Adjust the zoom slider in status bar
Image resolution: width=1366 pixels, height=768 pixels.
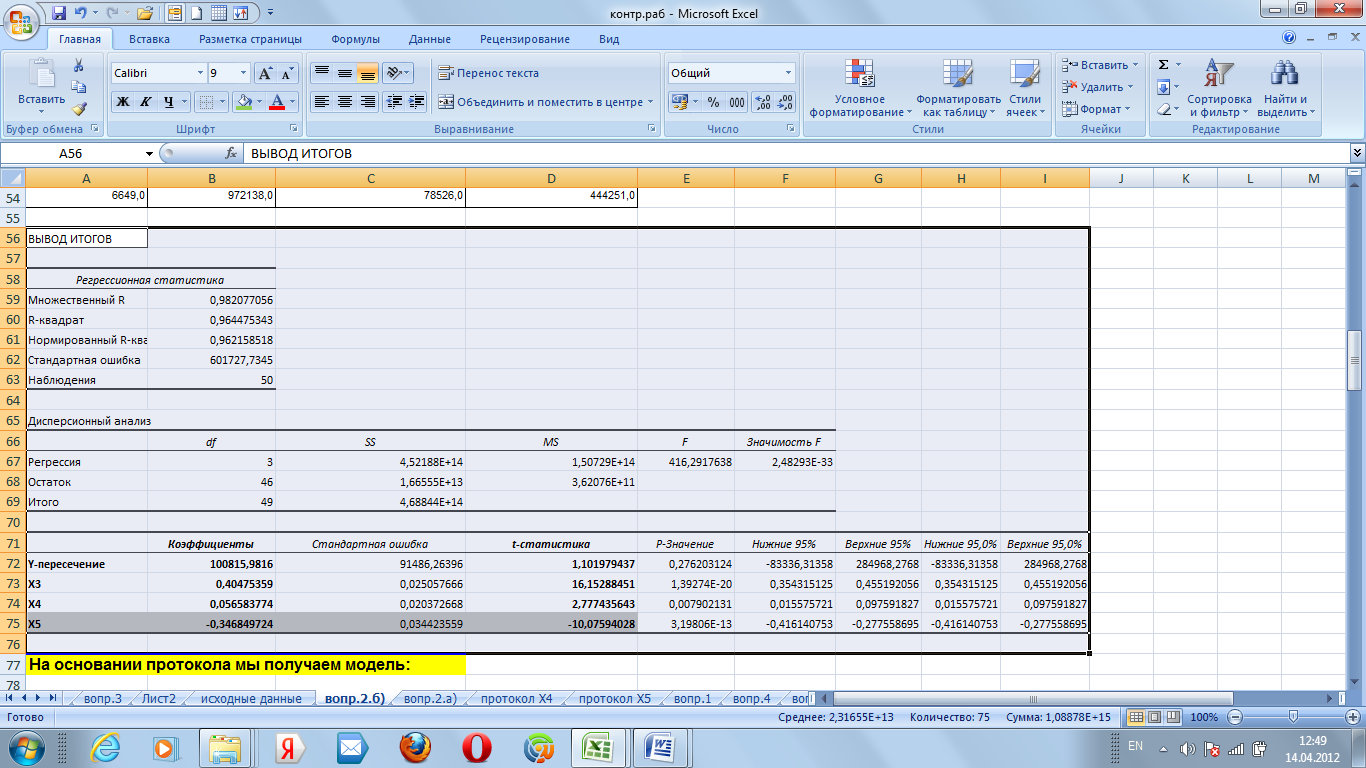[x=1294, y=717]
